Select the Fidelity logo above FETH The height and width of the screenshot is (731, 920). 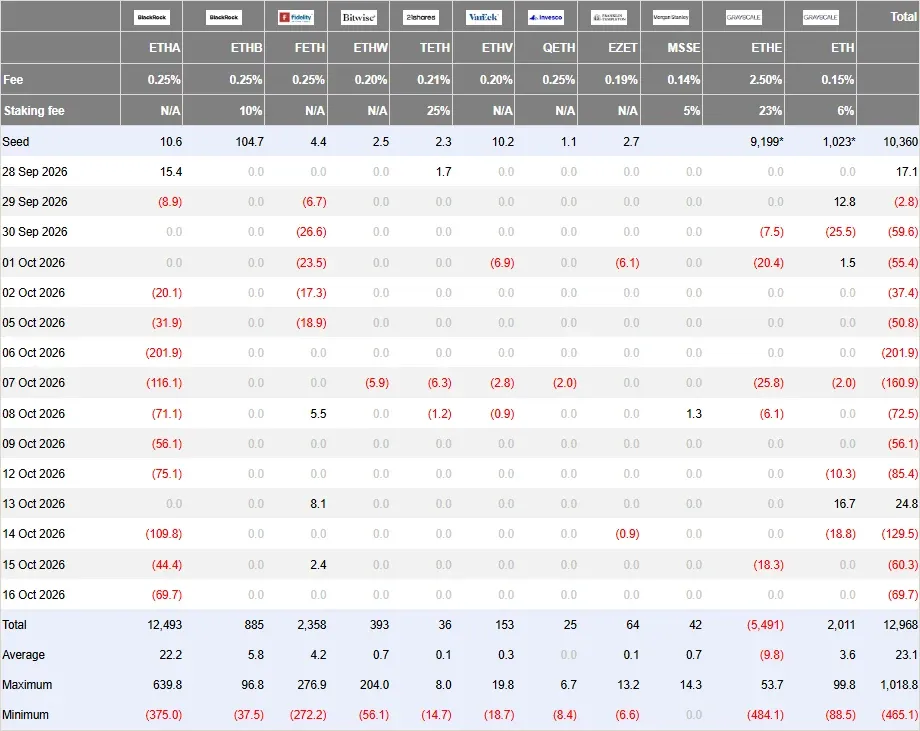[x=296, y=17]
